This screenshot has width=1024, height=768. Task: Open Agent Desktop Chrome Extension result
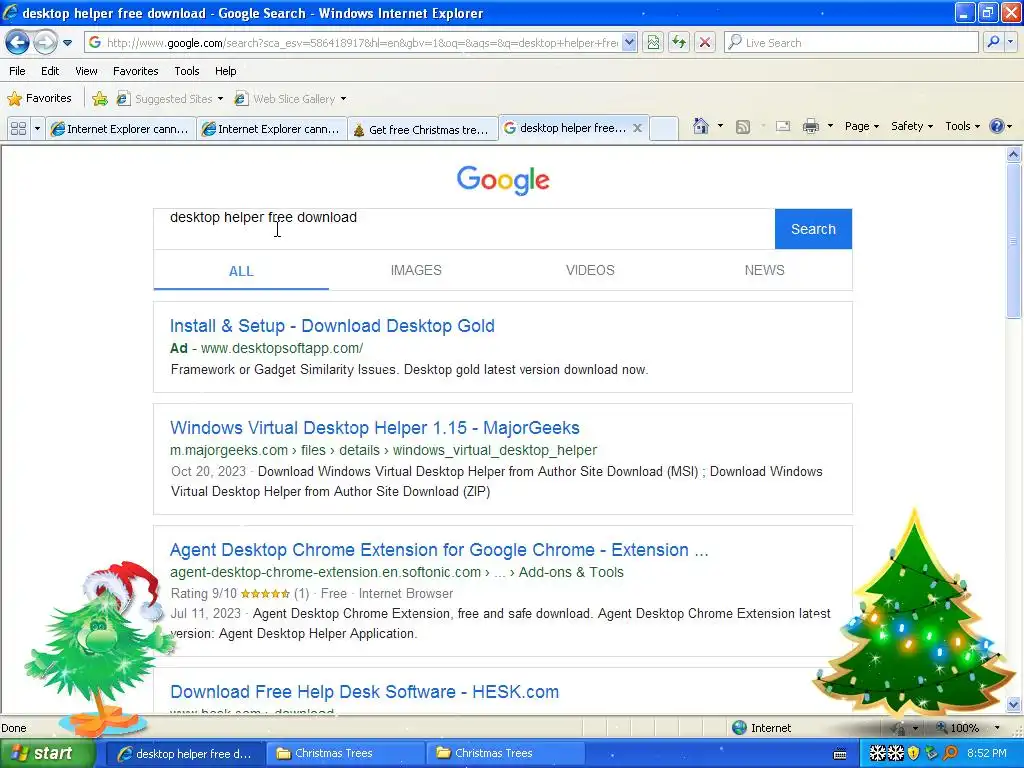439,550
